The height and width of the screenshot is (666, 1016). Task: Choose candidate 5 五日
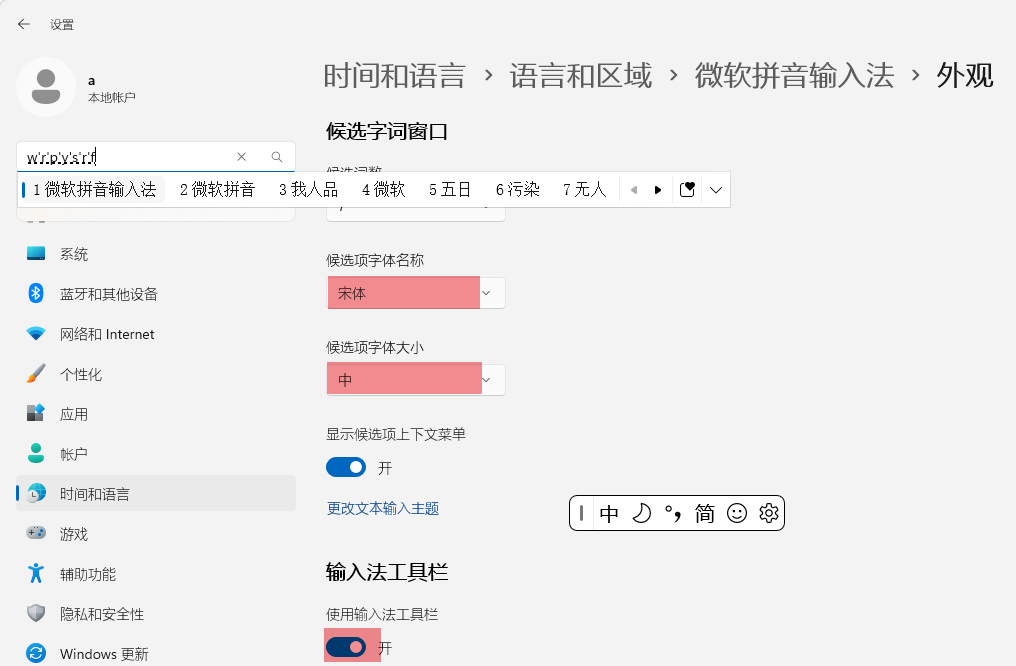(x=450, y=189)
